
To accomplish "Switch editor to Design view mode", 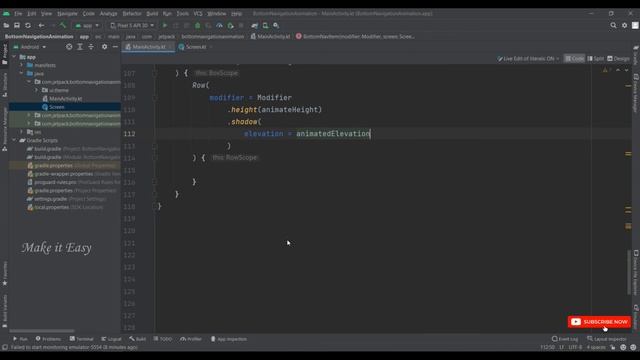I will click(x=618, y=59).
